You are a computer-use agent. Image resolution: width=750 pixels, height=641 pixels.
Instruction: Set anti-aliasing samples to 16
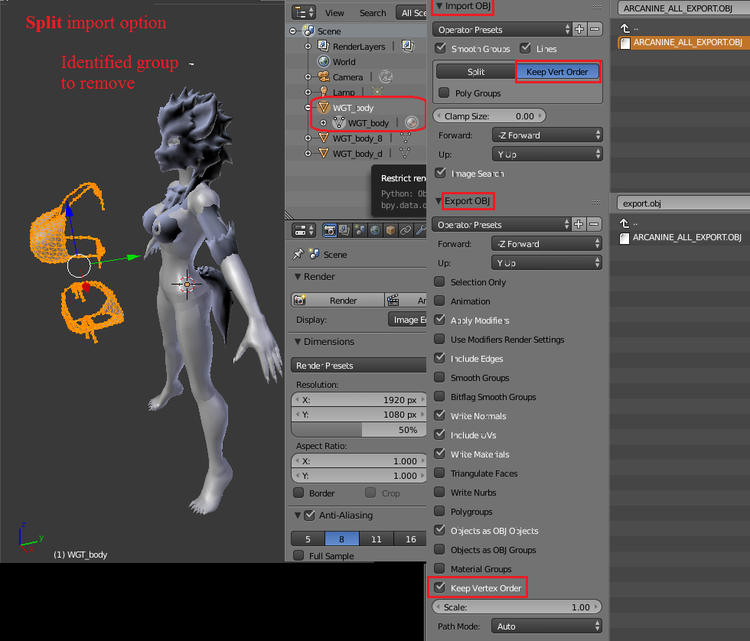pos(410,539)
